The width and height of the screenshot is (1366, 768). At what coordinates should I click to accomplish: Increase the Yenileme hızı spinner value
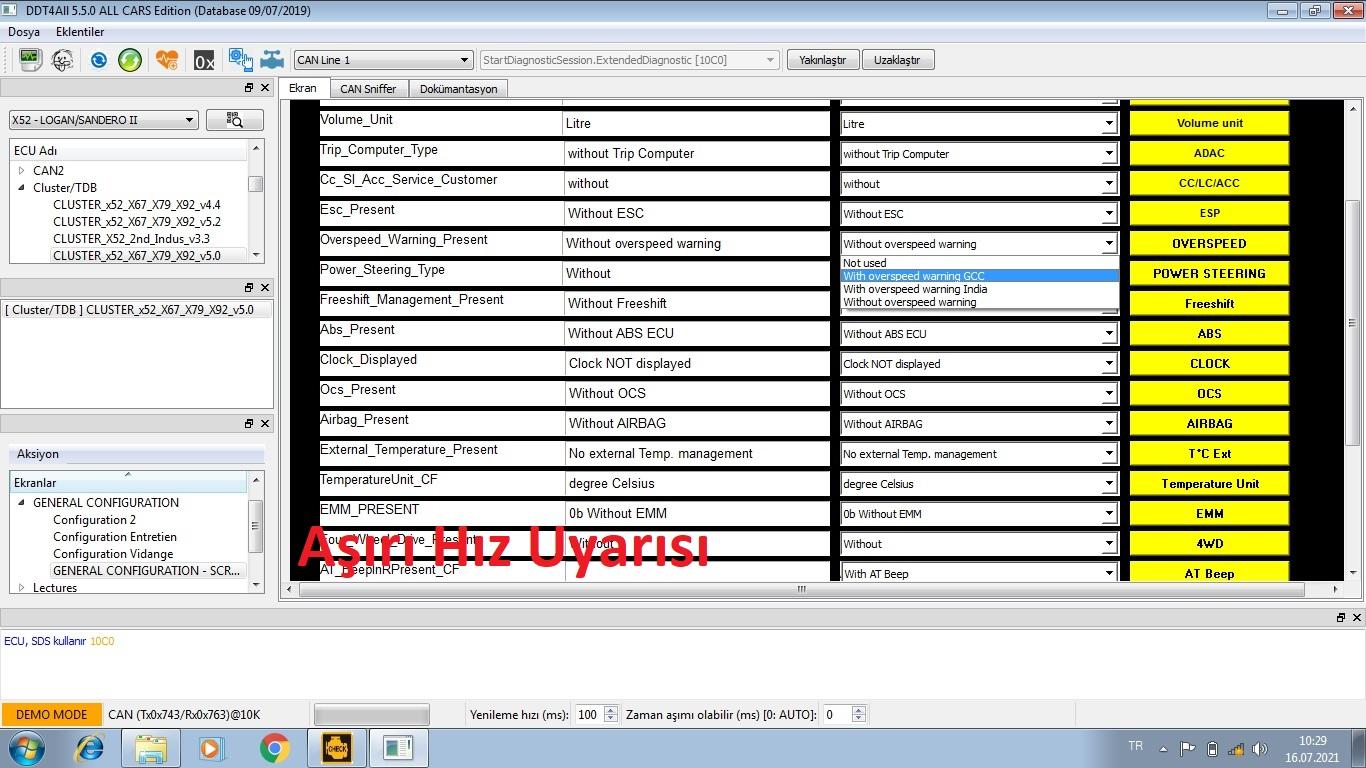pos(611,710)
